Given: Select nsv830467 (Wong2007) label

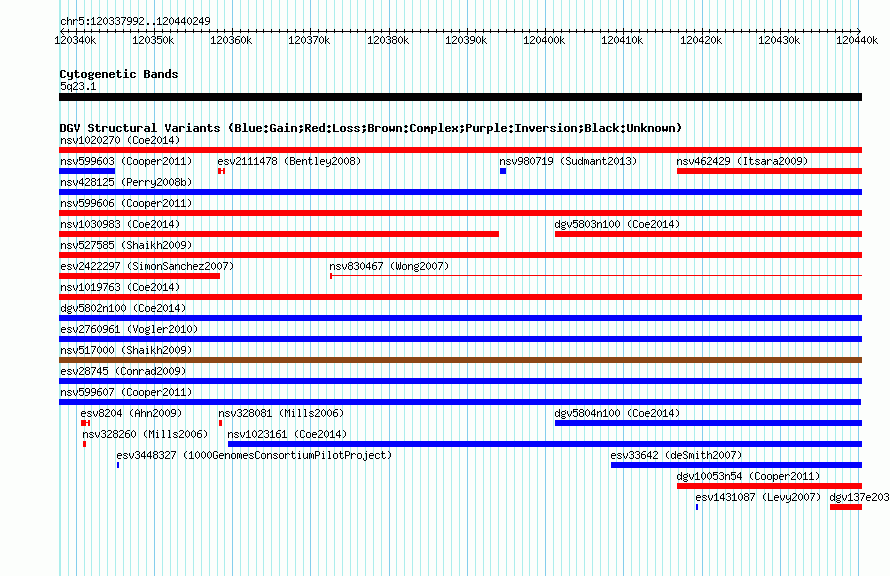Looking at the screenshot, I should point(389,266).
